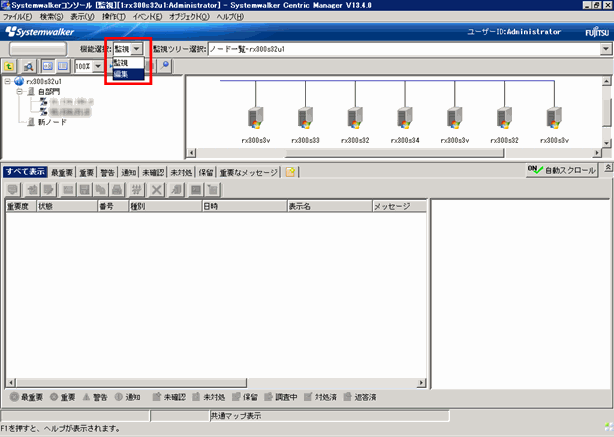Click the 対処済 legend entry
This screenshot has height=437, width=614.
click(x=321, y=397)
